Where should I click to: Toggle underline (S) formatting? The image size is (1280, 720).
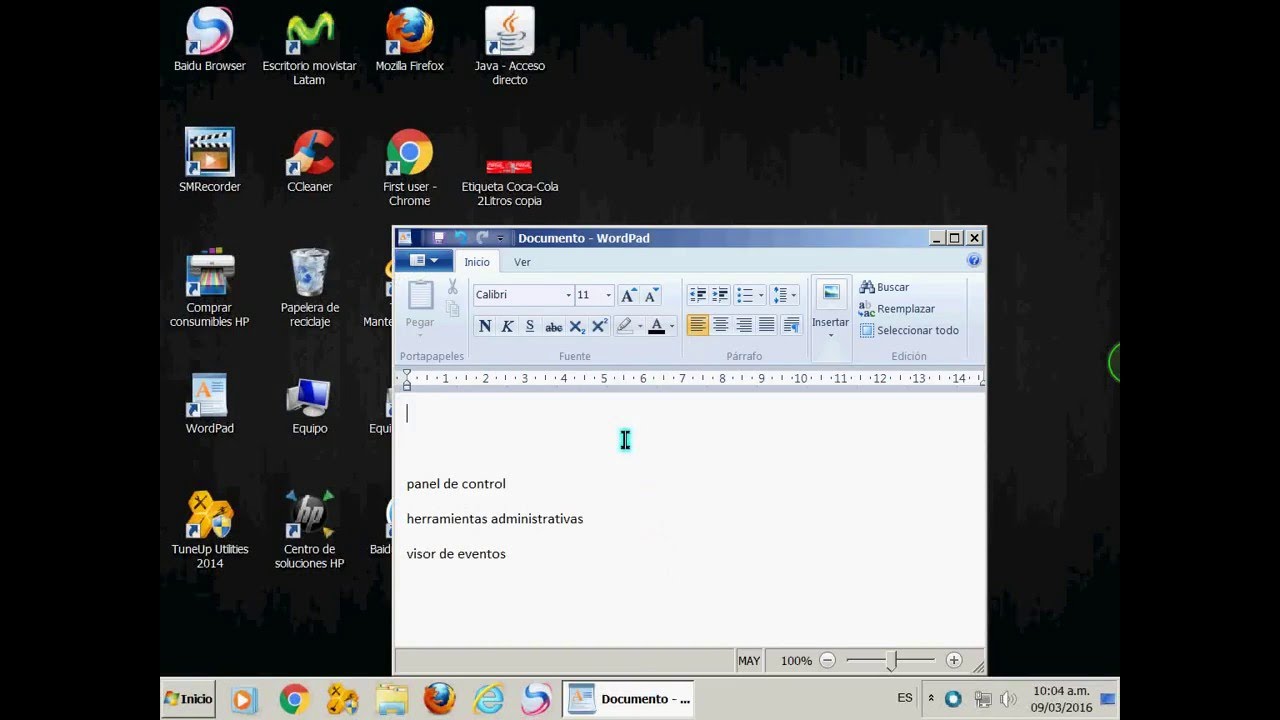click(530, 326)
